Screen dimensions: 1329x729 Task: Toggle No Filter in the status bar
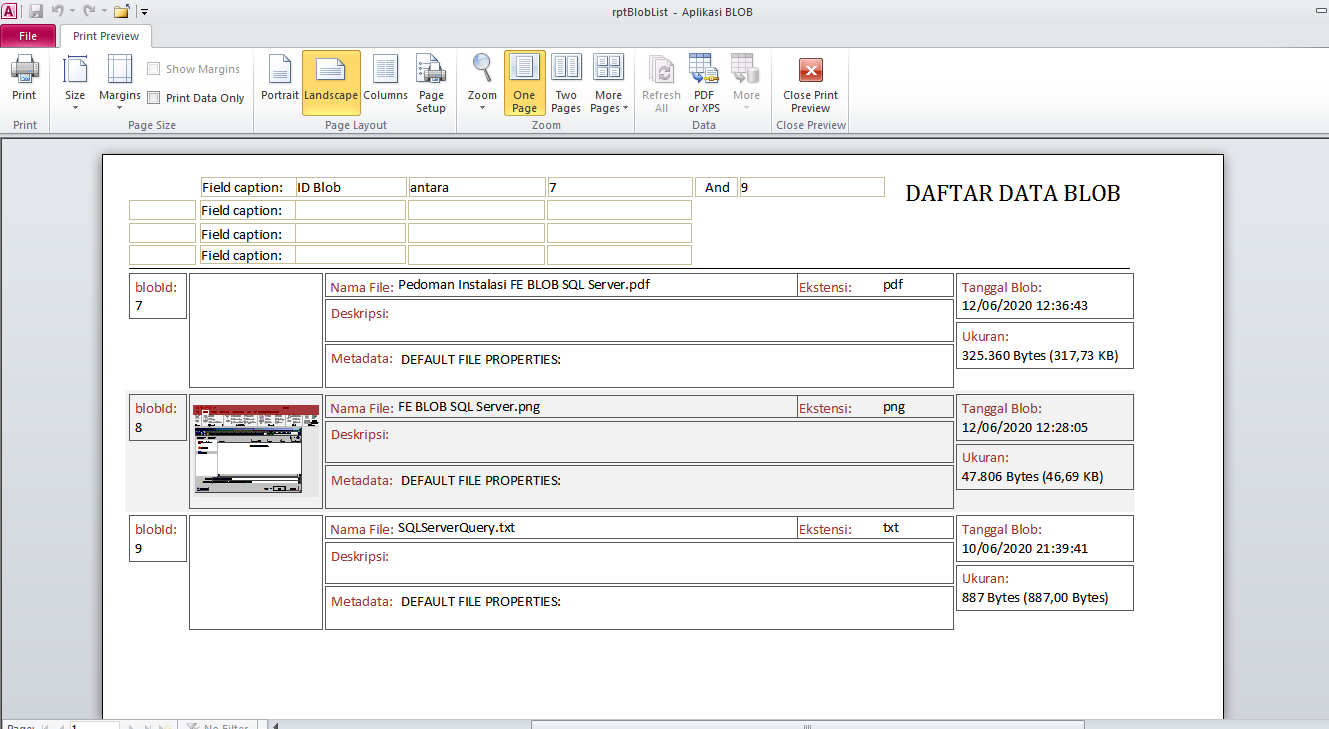coord(219,725)
